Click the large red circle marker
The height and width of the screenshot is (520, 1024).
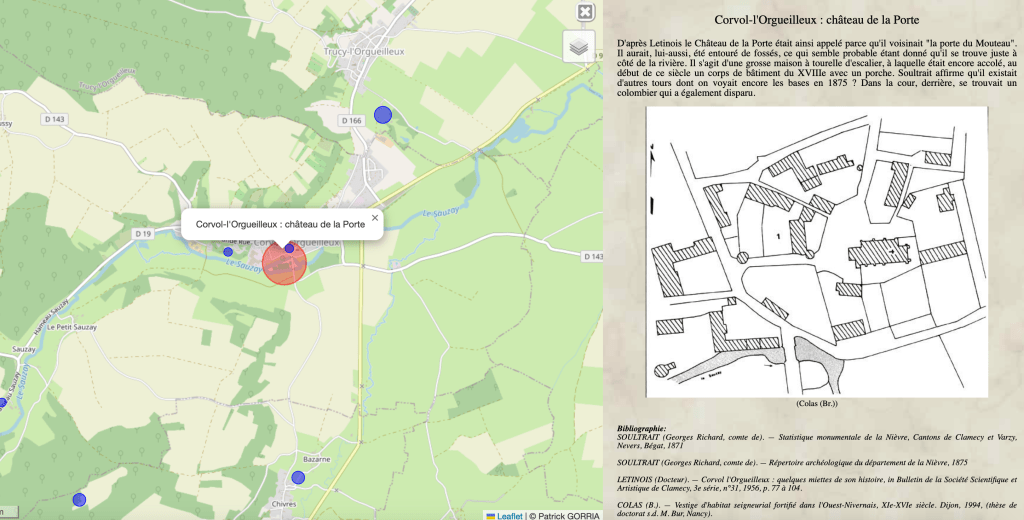point(283,263)
